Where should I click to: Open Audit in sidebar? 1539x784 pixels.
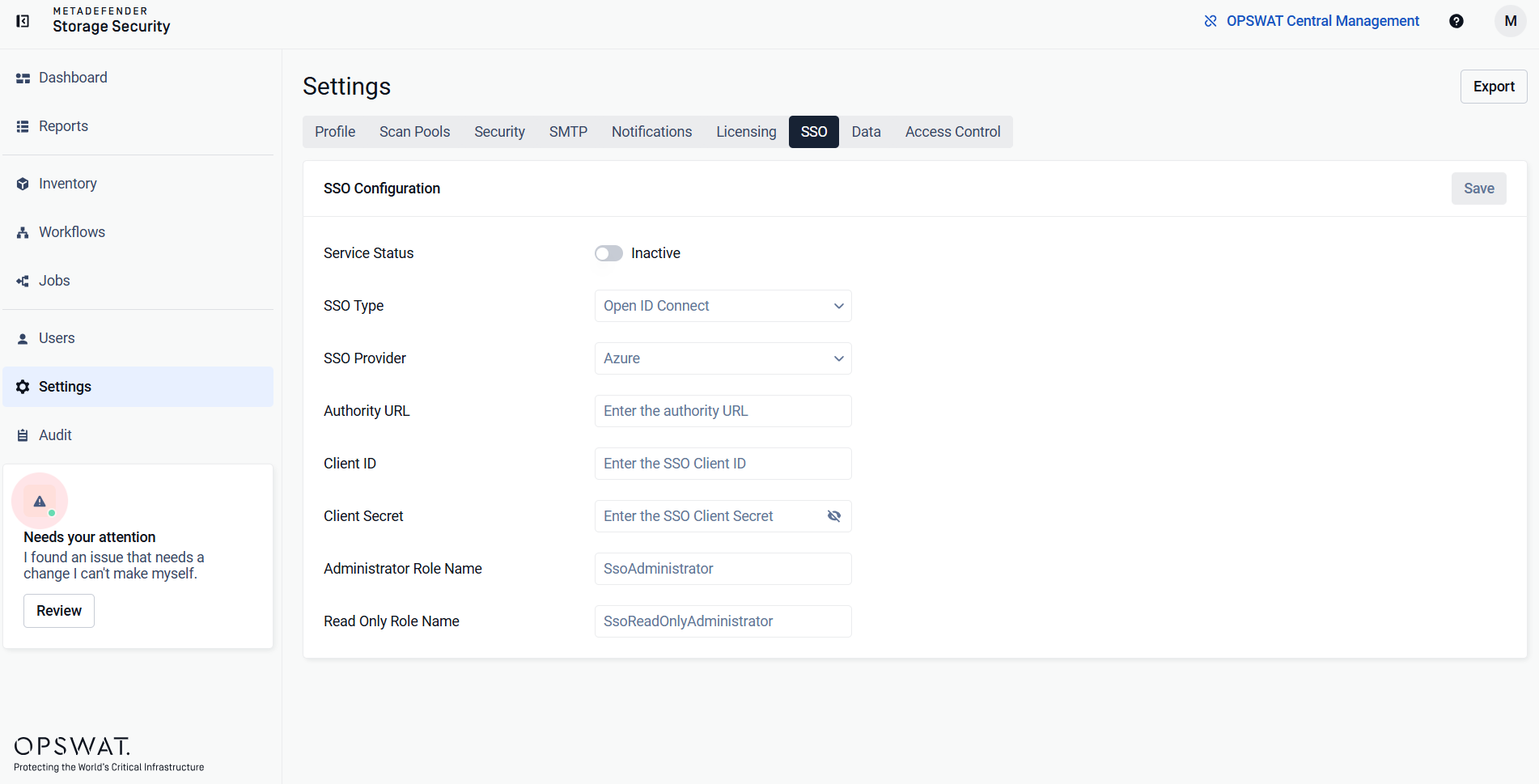point(138,435)
